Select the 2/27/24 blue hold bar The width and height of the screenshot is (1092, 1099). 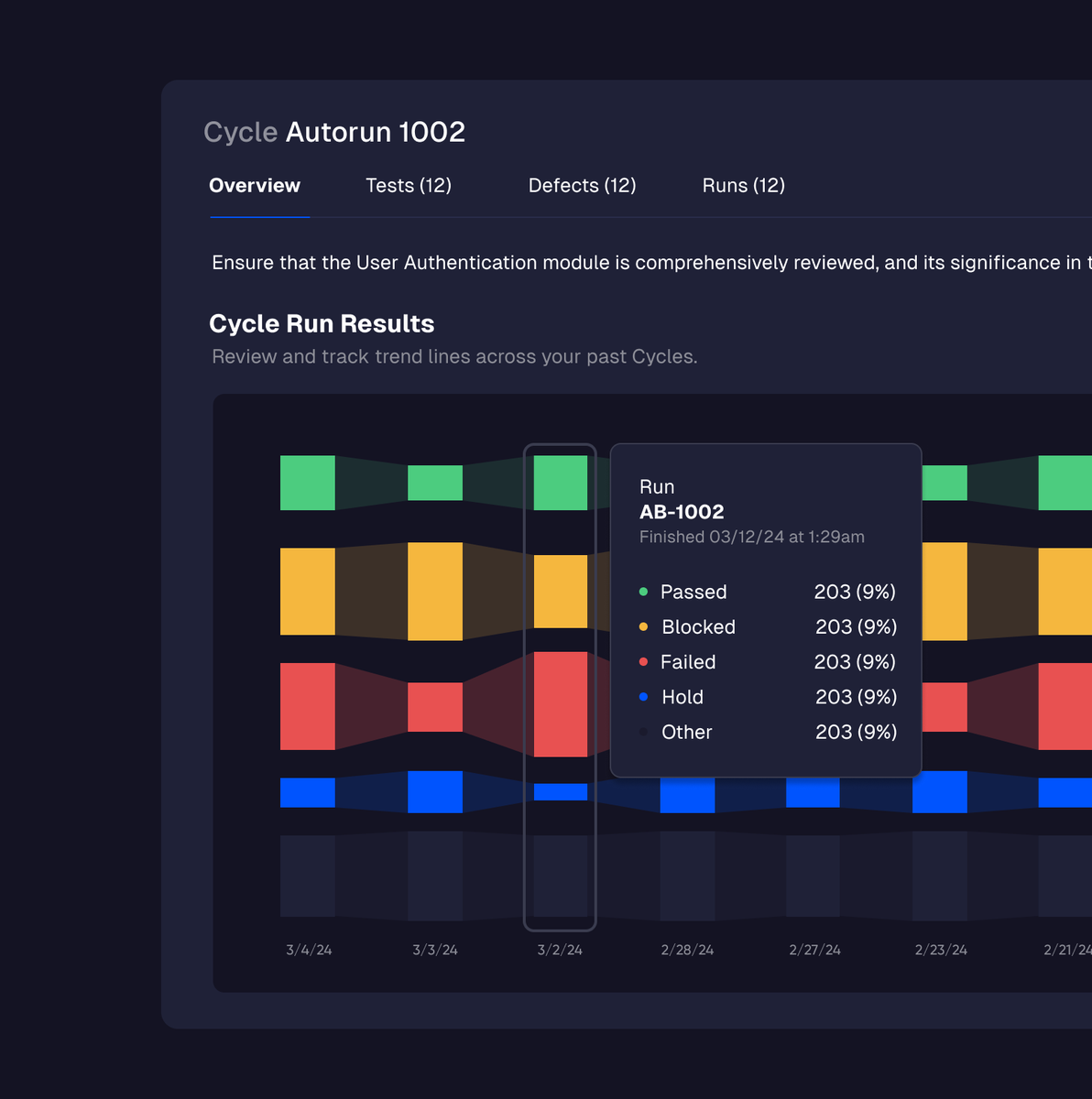pos(813,793)
